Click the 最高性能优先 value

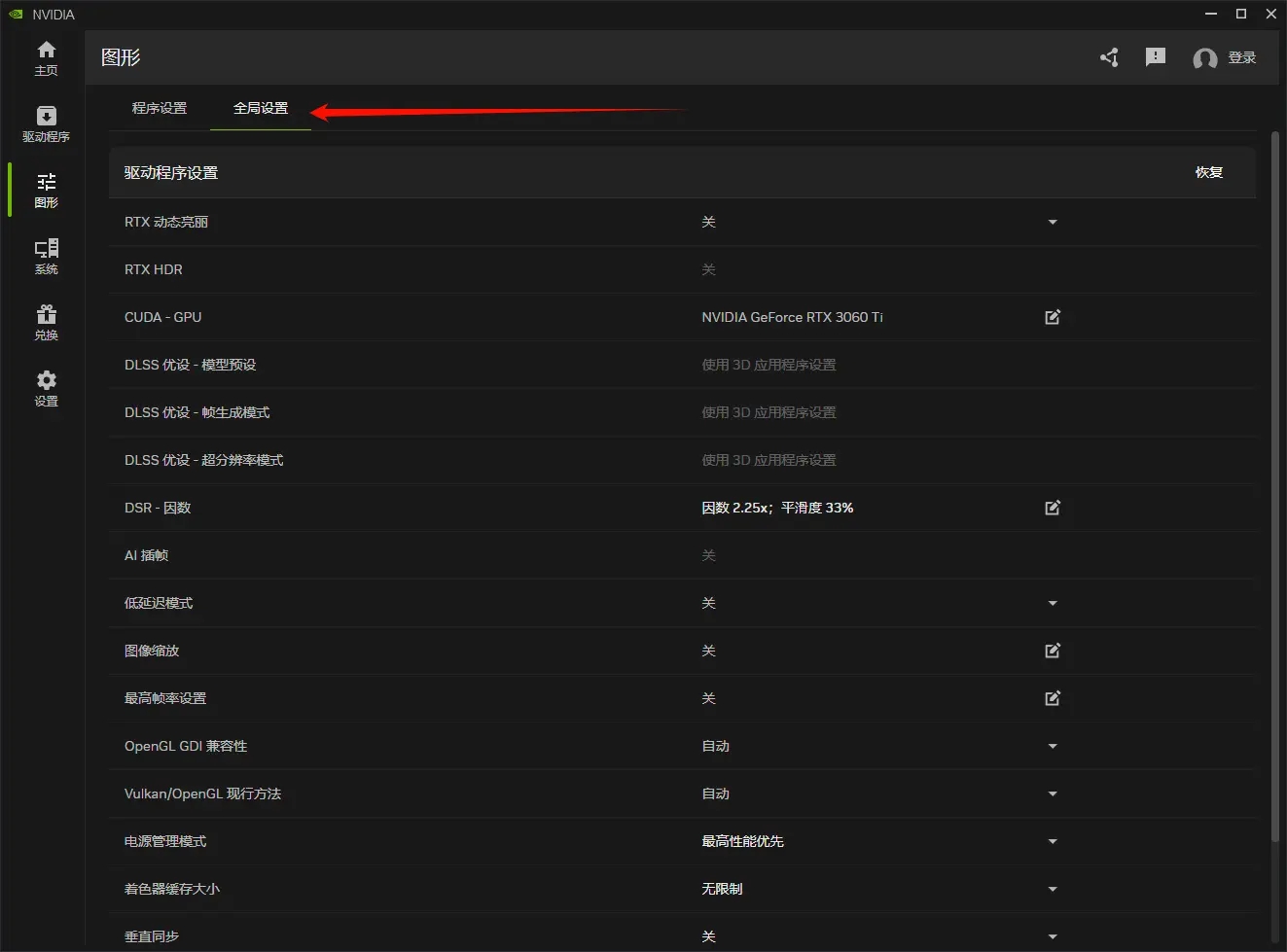[x=743, y=841]
